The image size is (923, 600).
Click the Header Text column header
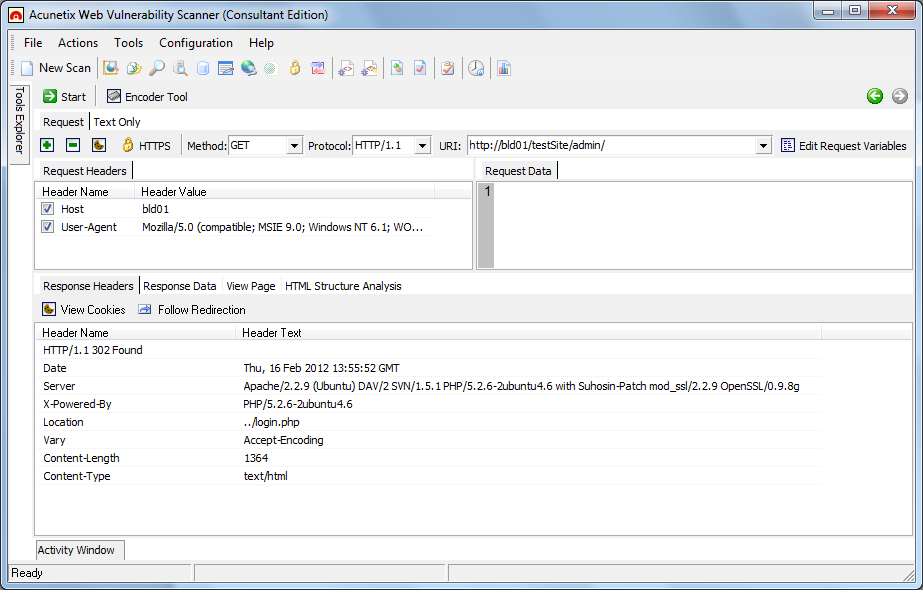[529, 333]
